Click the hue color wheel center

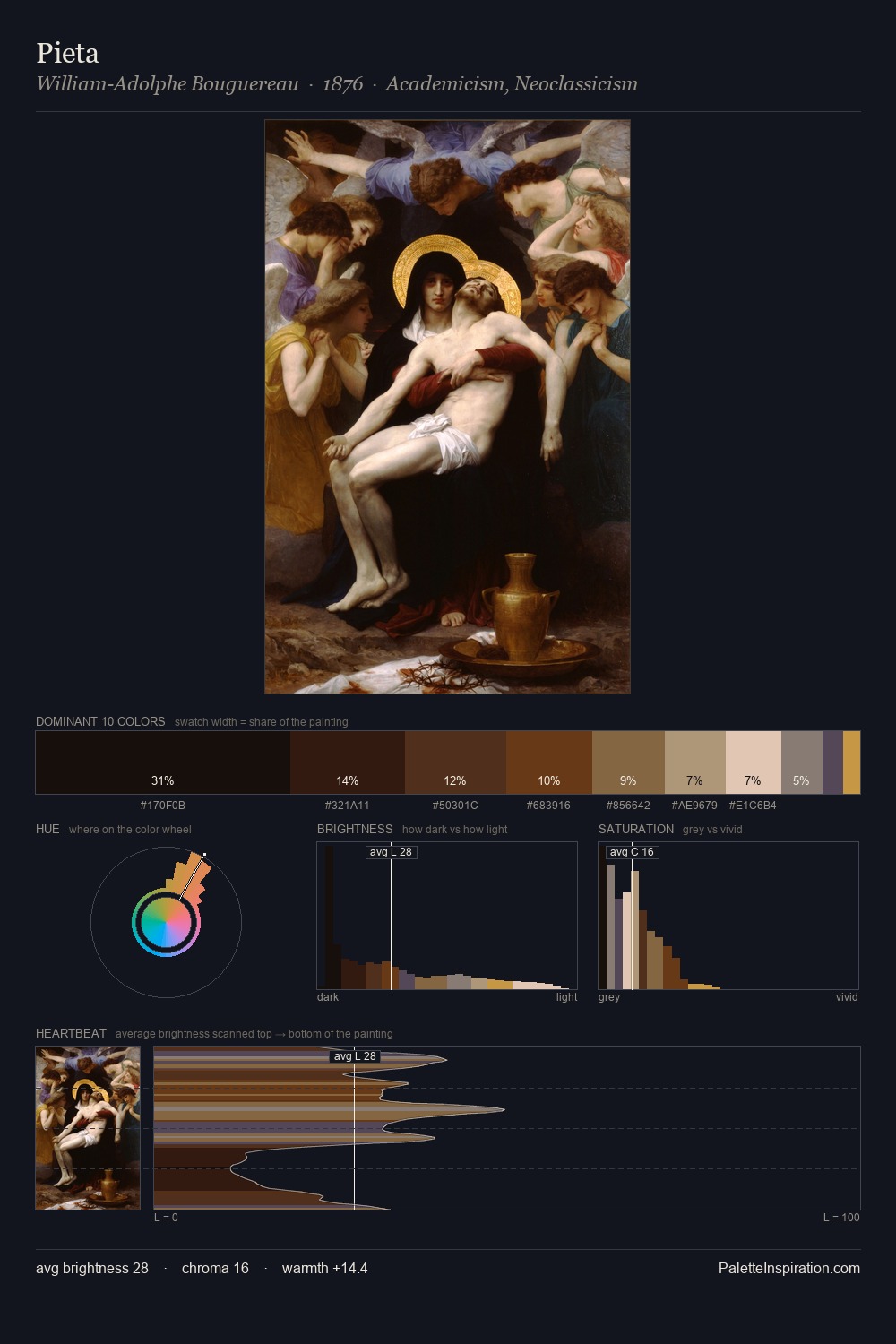point(166,923)
